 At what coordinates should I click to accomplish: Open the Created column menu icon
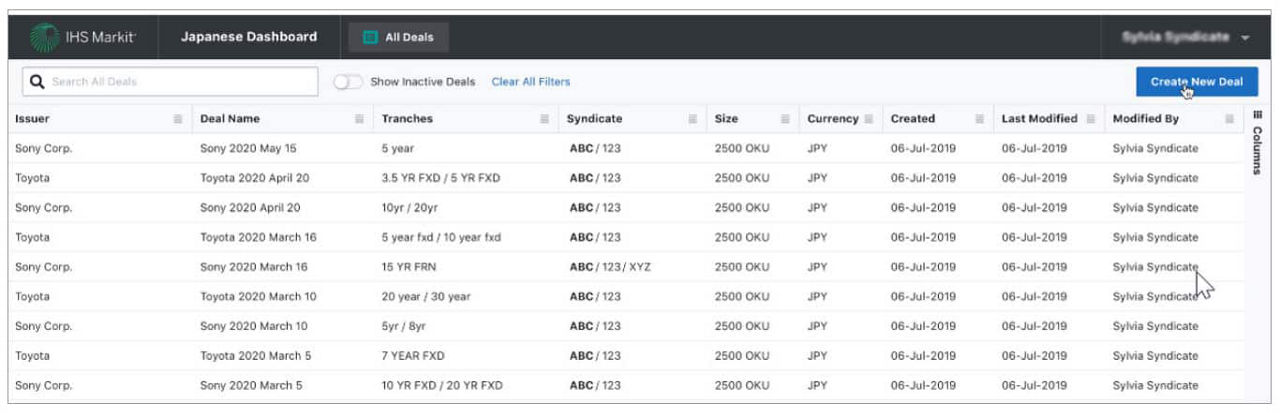(x=979, y=119)
